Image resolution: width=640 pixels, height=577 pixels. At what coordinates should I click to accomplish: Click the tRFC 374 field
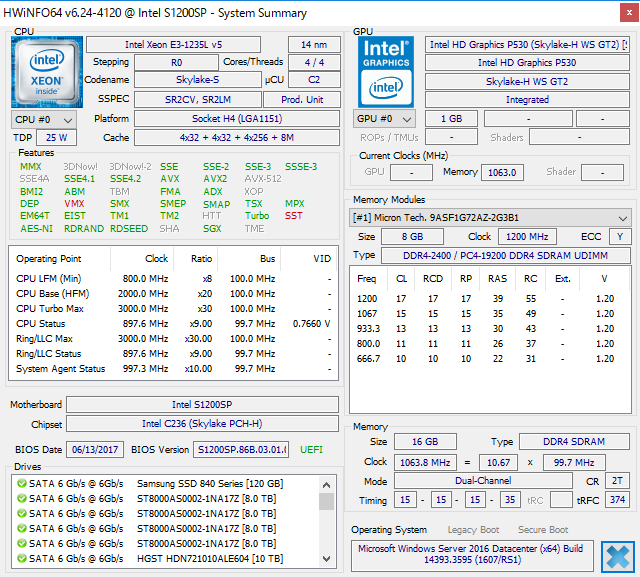pyautogui.click(x=617, y=499)
